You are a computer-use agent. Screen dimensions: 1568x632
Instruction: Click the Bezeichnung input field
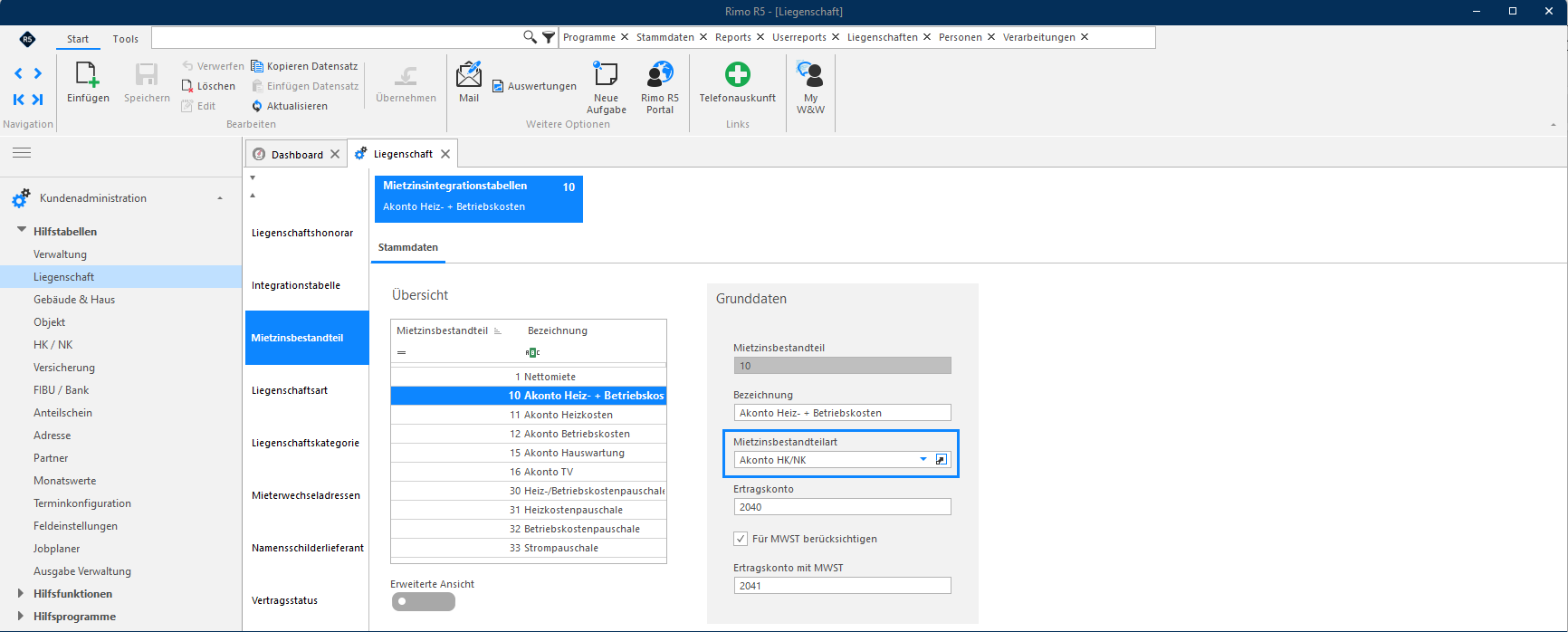pyautogui.click(x=842, y=413)
